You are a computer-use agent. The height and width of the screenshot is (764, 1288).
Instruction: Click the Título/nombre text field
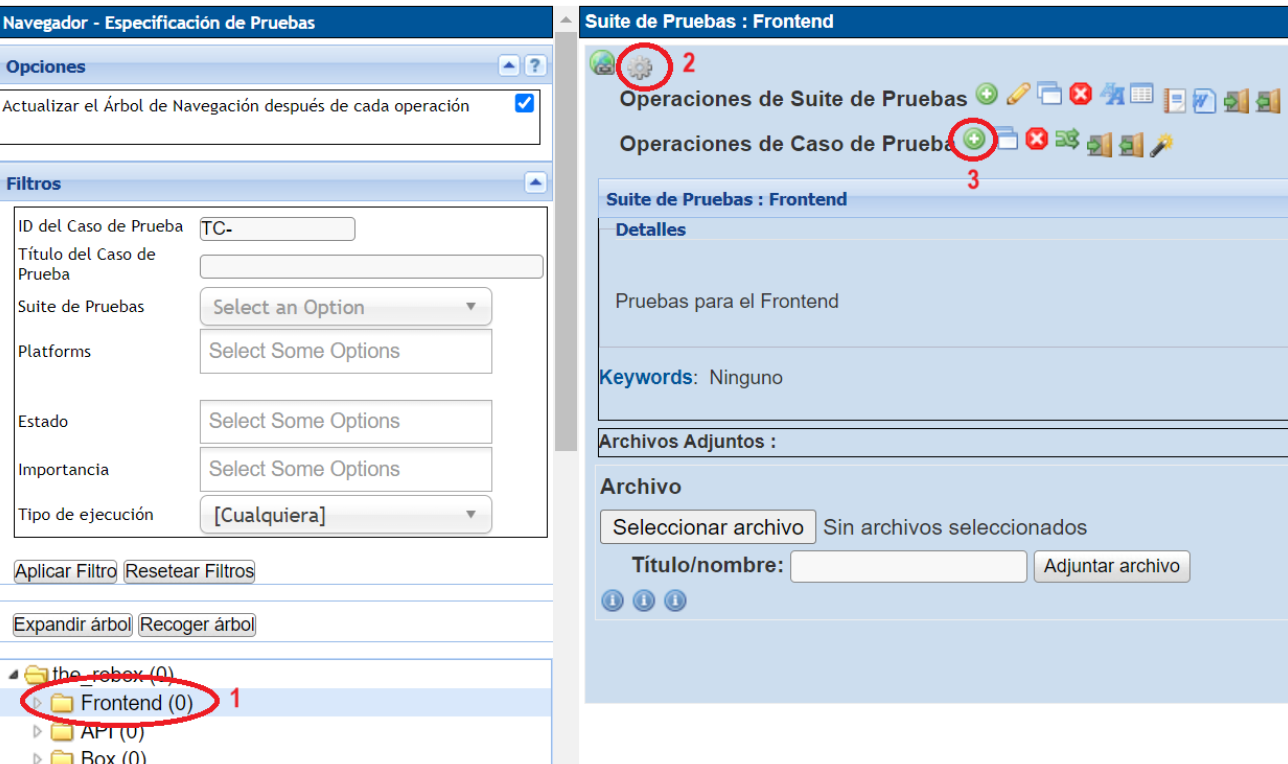click(x=908, y=566)
